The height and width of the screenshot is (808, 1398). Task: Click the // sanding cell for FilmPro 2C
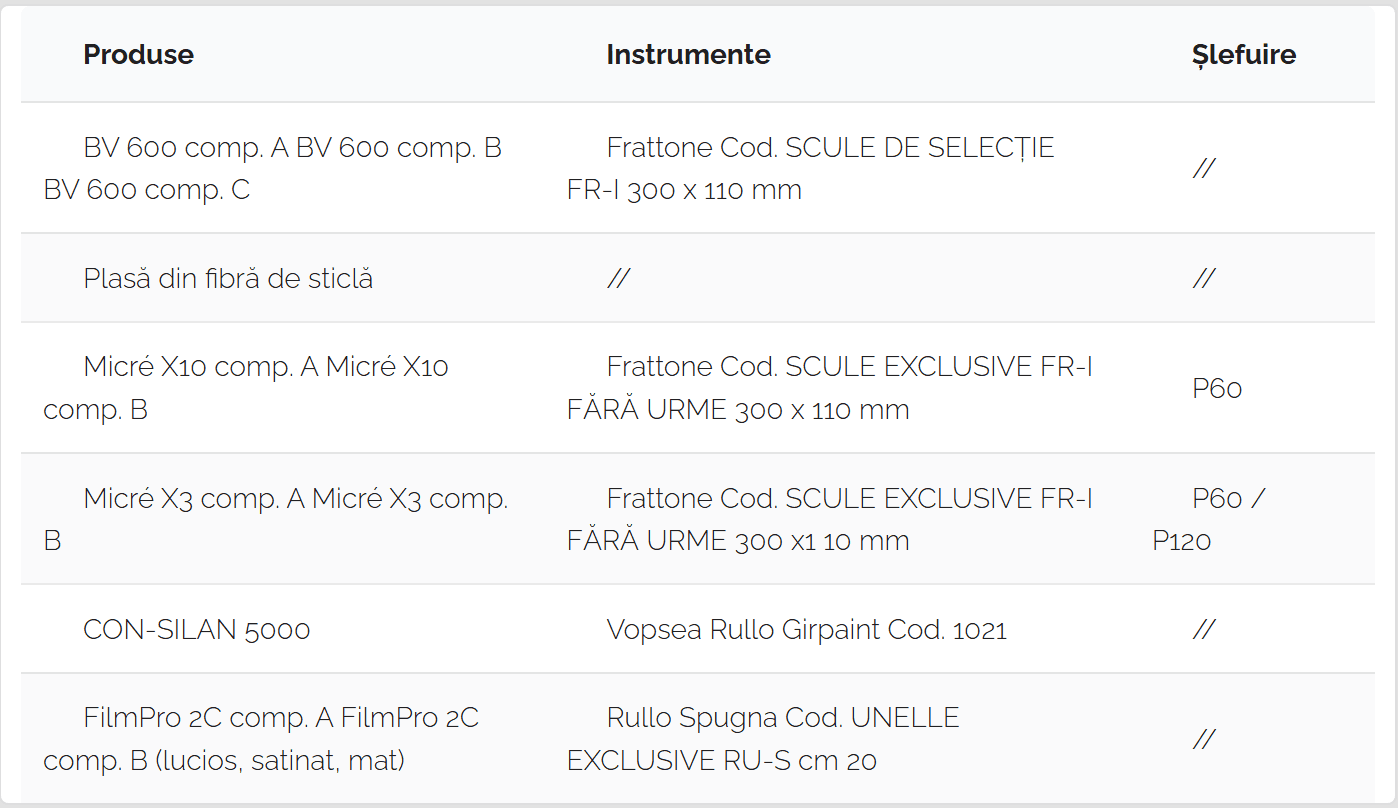click(x=1204, y=739)
